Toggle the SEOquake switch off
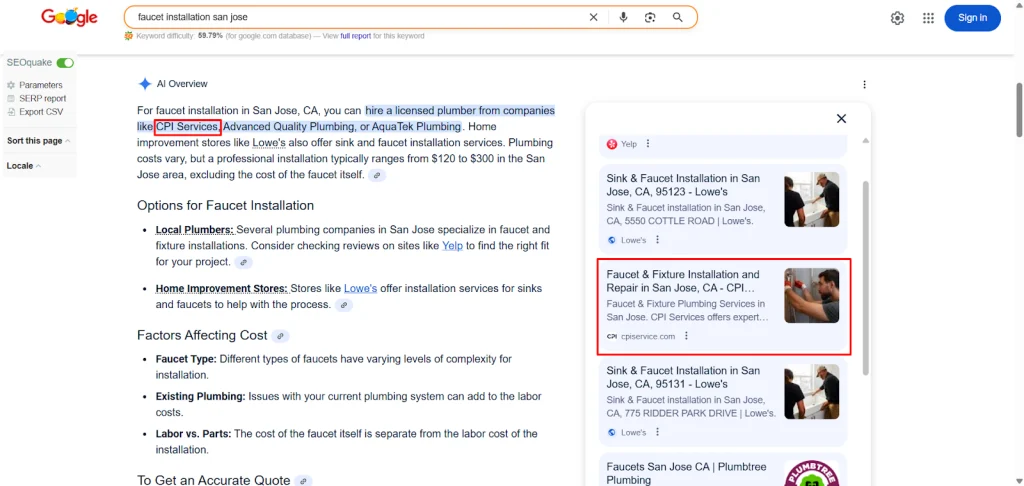The image size is (1024, 486). tap(65, 63)
